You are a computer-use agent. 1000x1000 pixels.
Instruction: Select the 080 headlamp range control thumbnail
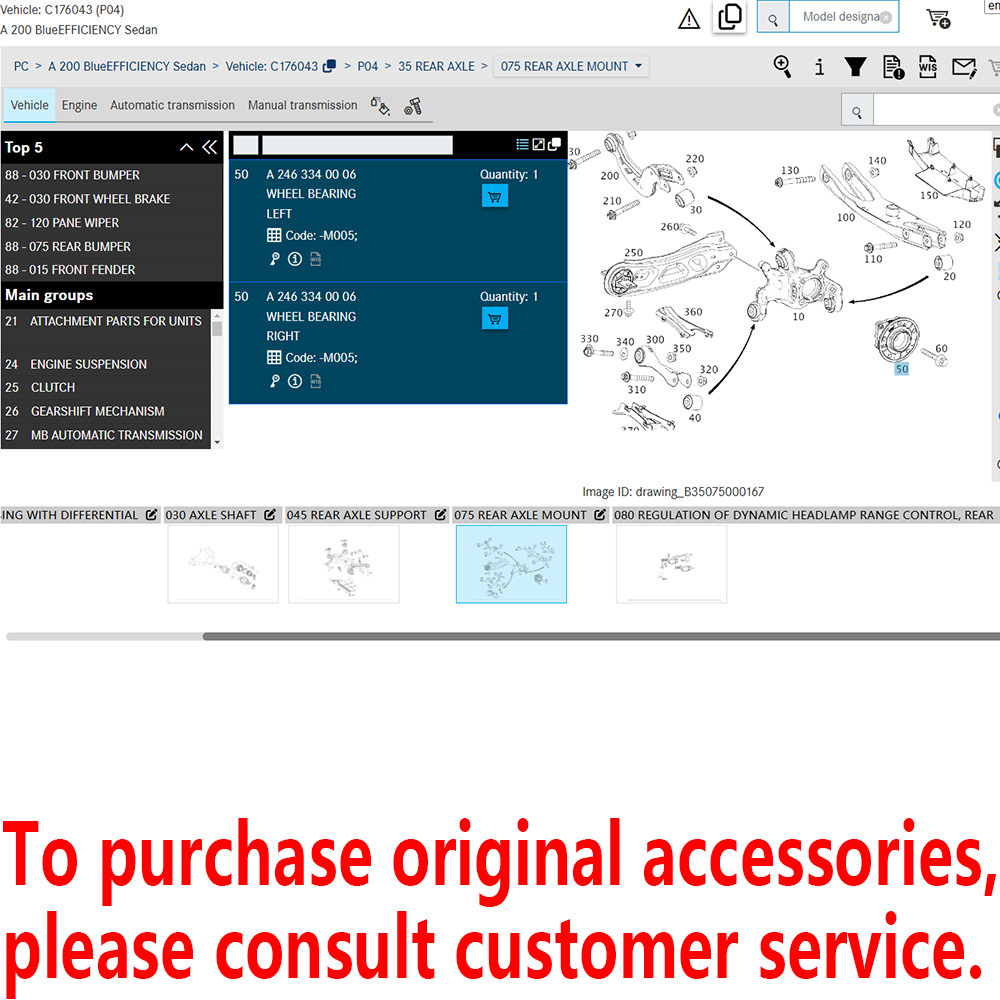pos(672,564)
